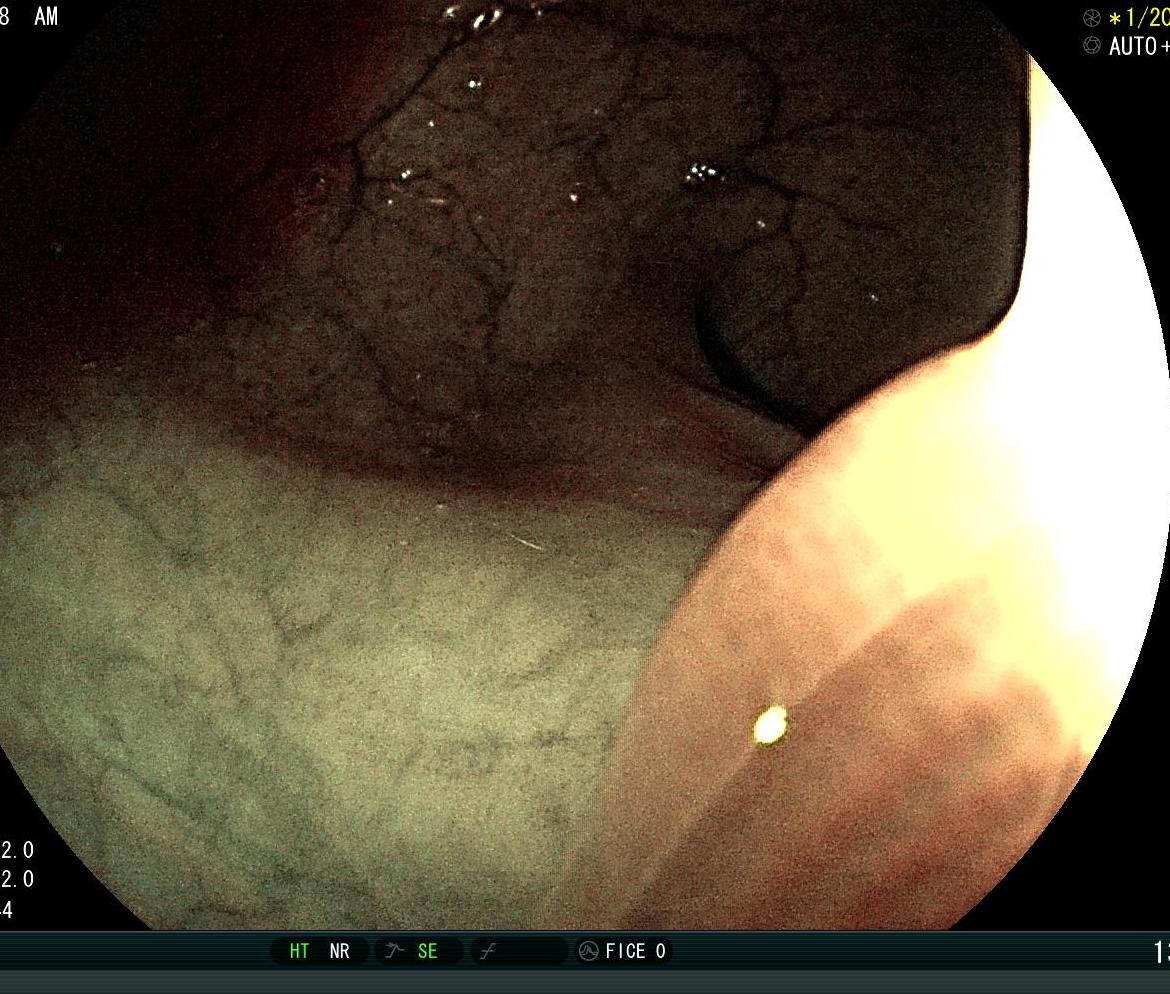Click the FICE spectrum waveform icon
The image size is (1170, 994).
(589, 951)
